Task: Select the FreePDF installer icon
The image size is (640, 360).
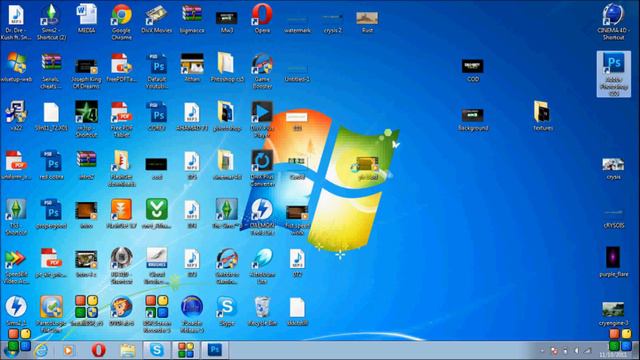Action: point(122,64)
